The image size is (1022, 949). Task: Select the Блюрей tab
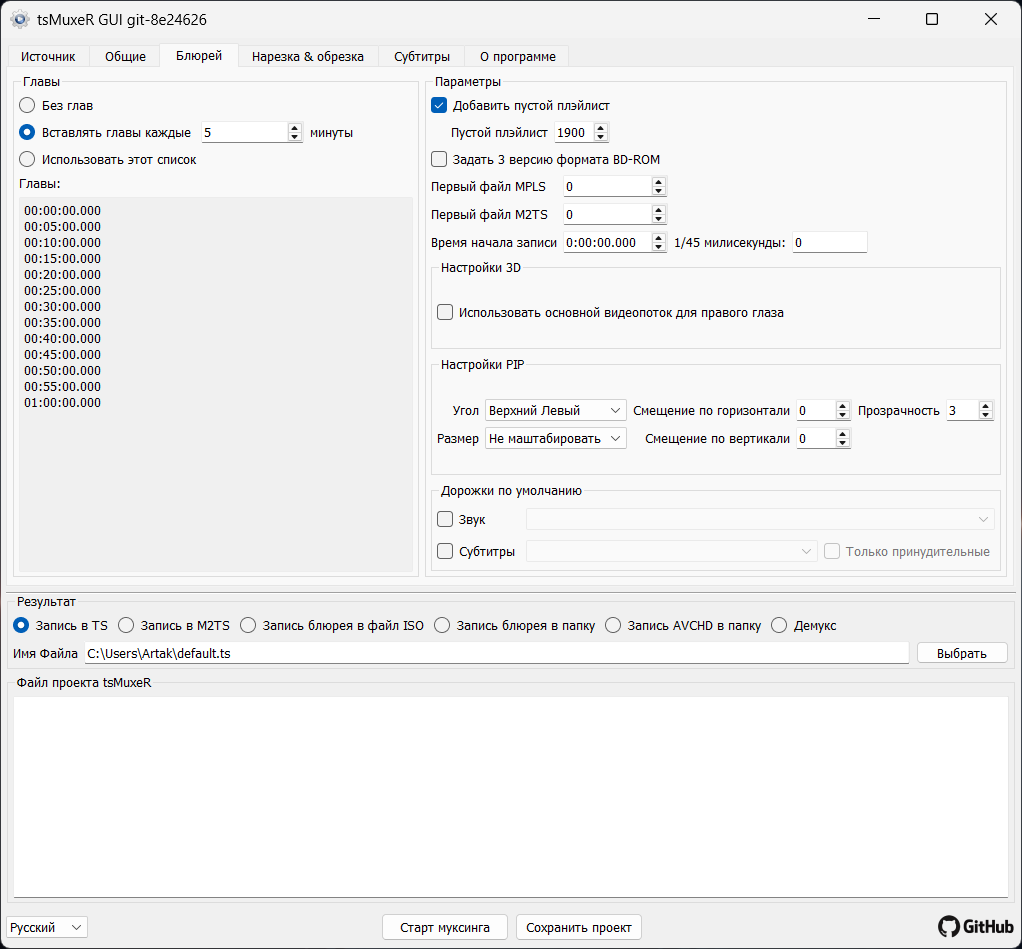coord(199,56)
